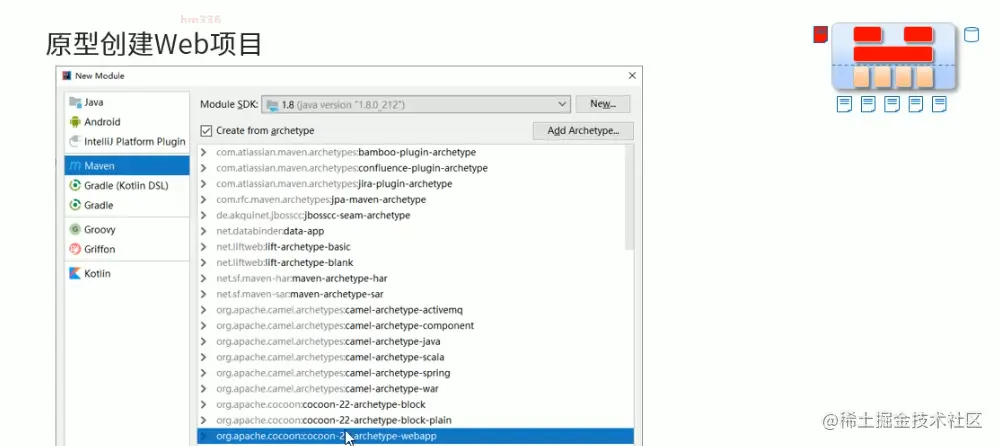Expand the camel-archetype-activemq node
The image size is (998, 446).
click(x=203, y=310)
